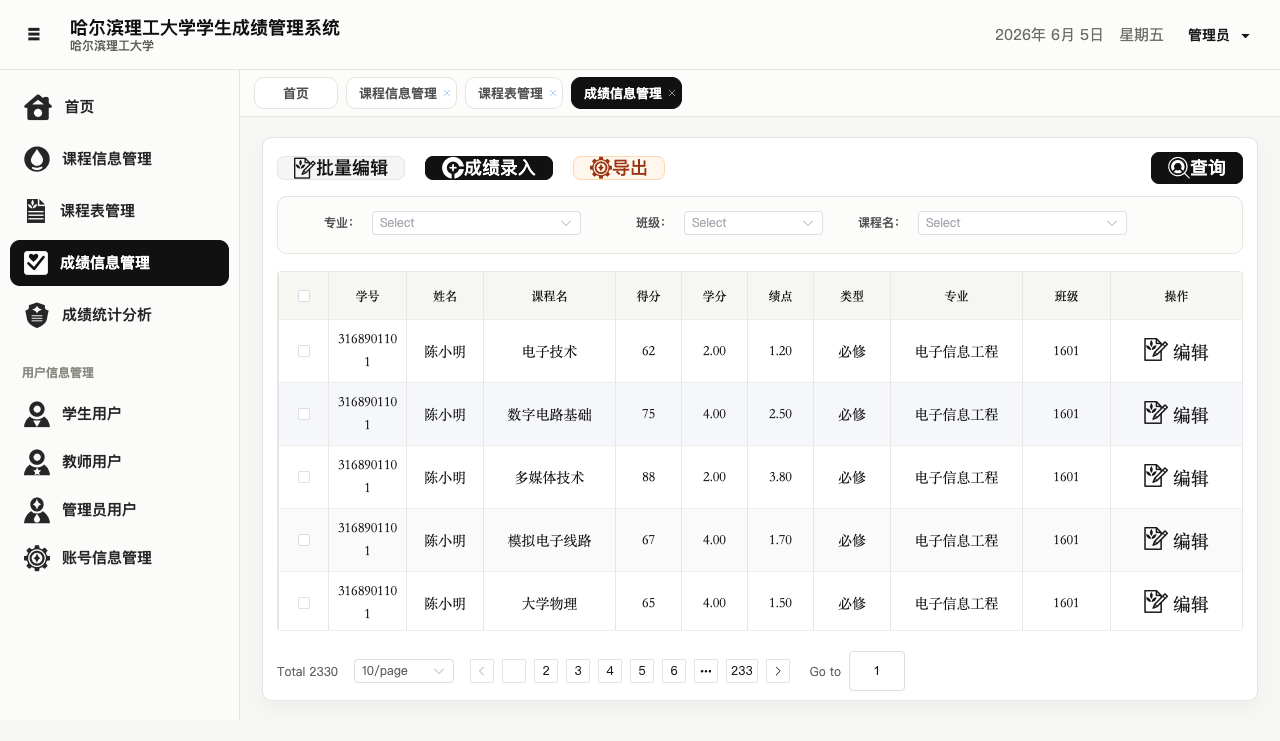Click the 查询 search button
This screenshot has height=741, width=1280.
[x=1197, y=168]
